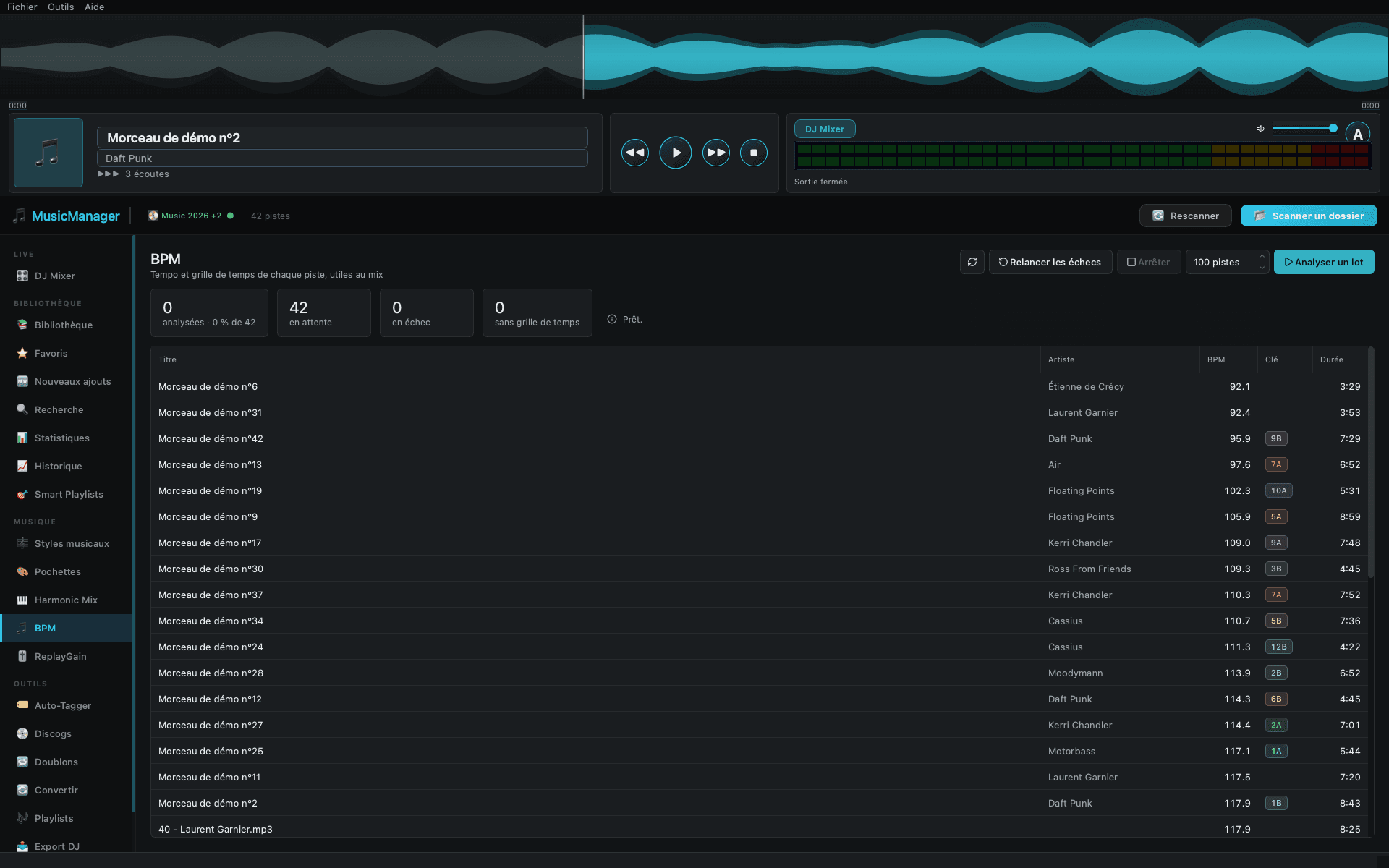Select the DJ Mixer tab in the output panel
Image resolution: width=1389 pixels, height=868 pixels.
coord(825,129)
